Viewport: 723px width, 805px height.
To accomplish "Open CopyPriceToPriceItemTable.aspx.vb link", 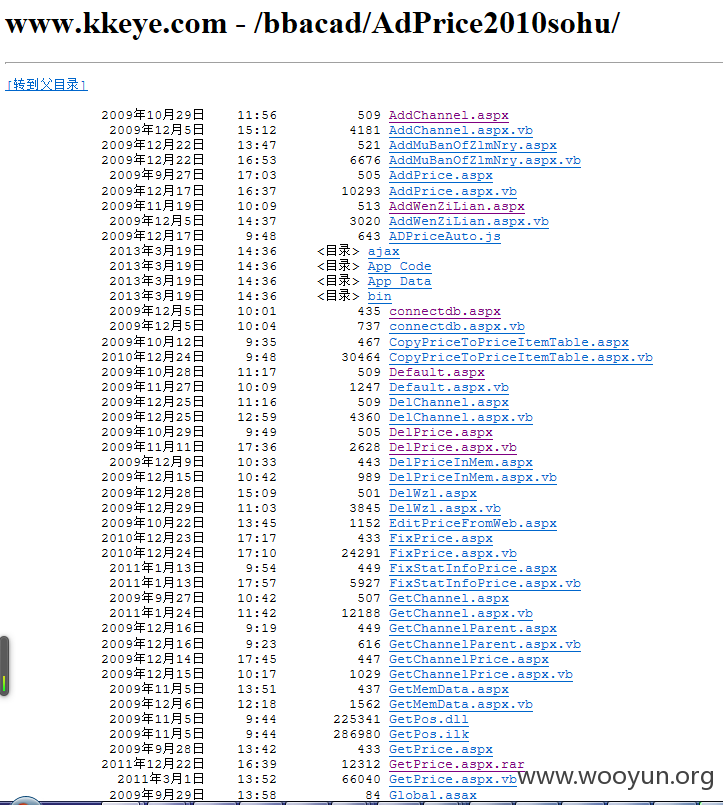I will point(521,357).
